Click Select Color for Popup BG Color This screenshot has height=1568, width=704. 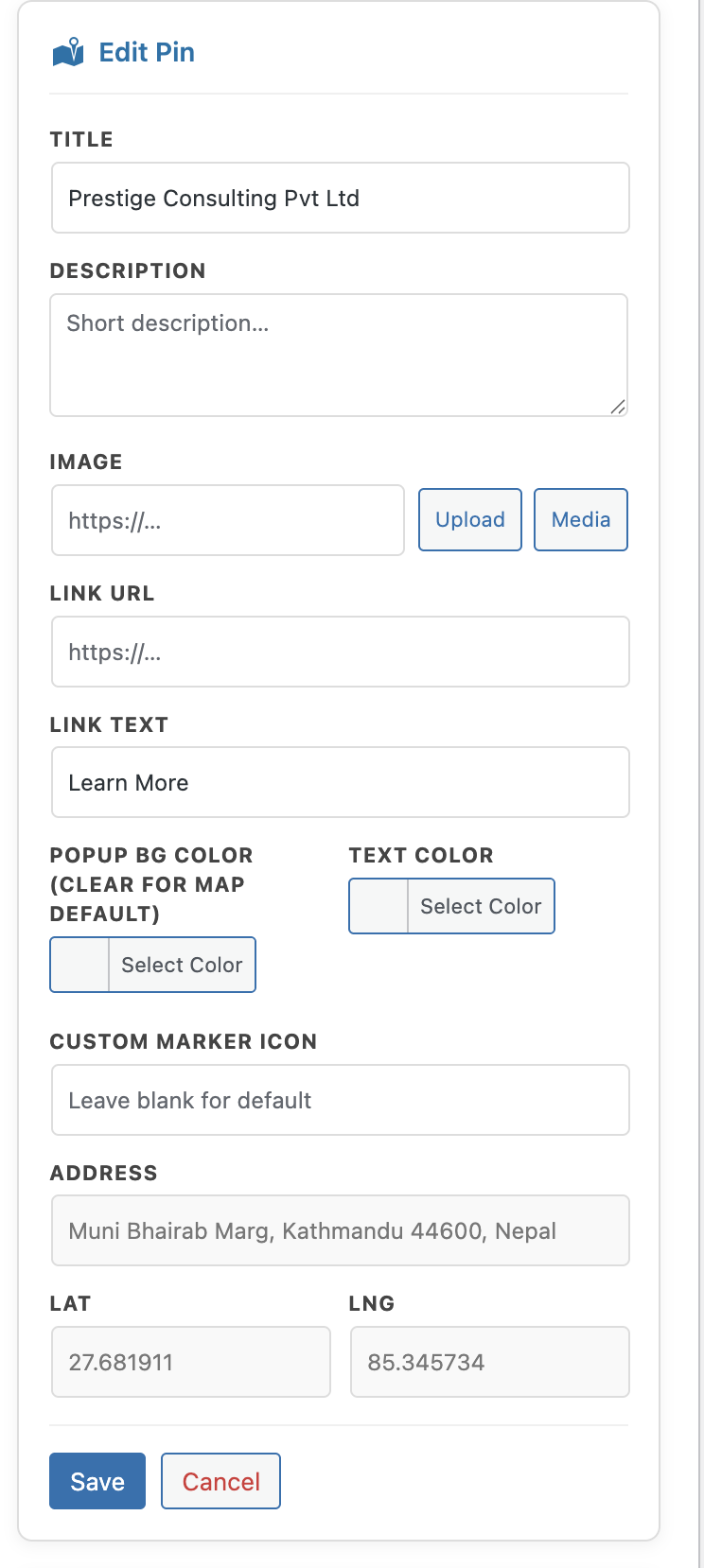pyautogui.click(x=181, y=964)
